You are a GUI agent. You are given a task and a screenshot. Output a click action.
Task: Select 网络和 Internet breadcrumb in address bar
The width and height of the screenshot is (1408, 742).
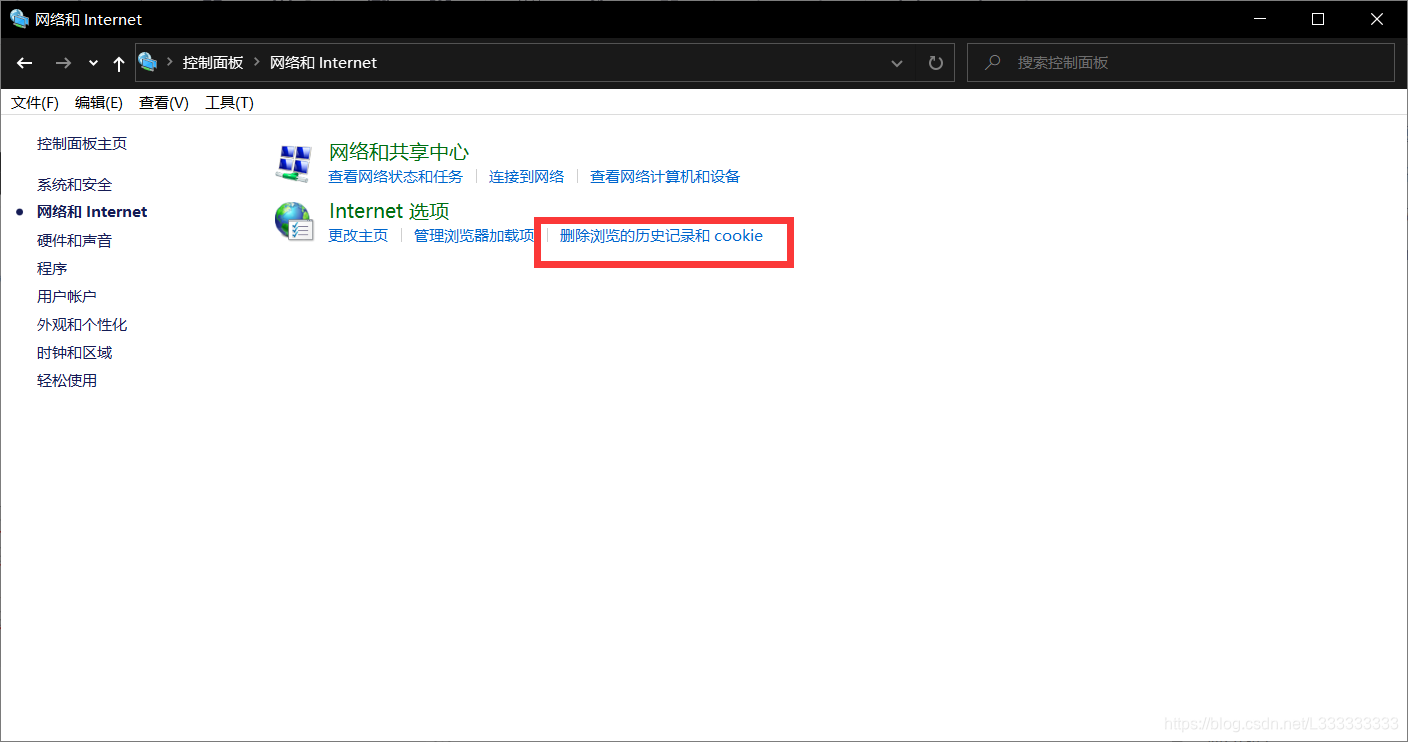click(323, 62)
